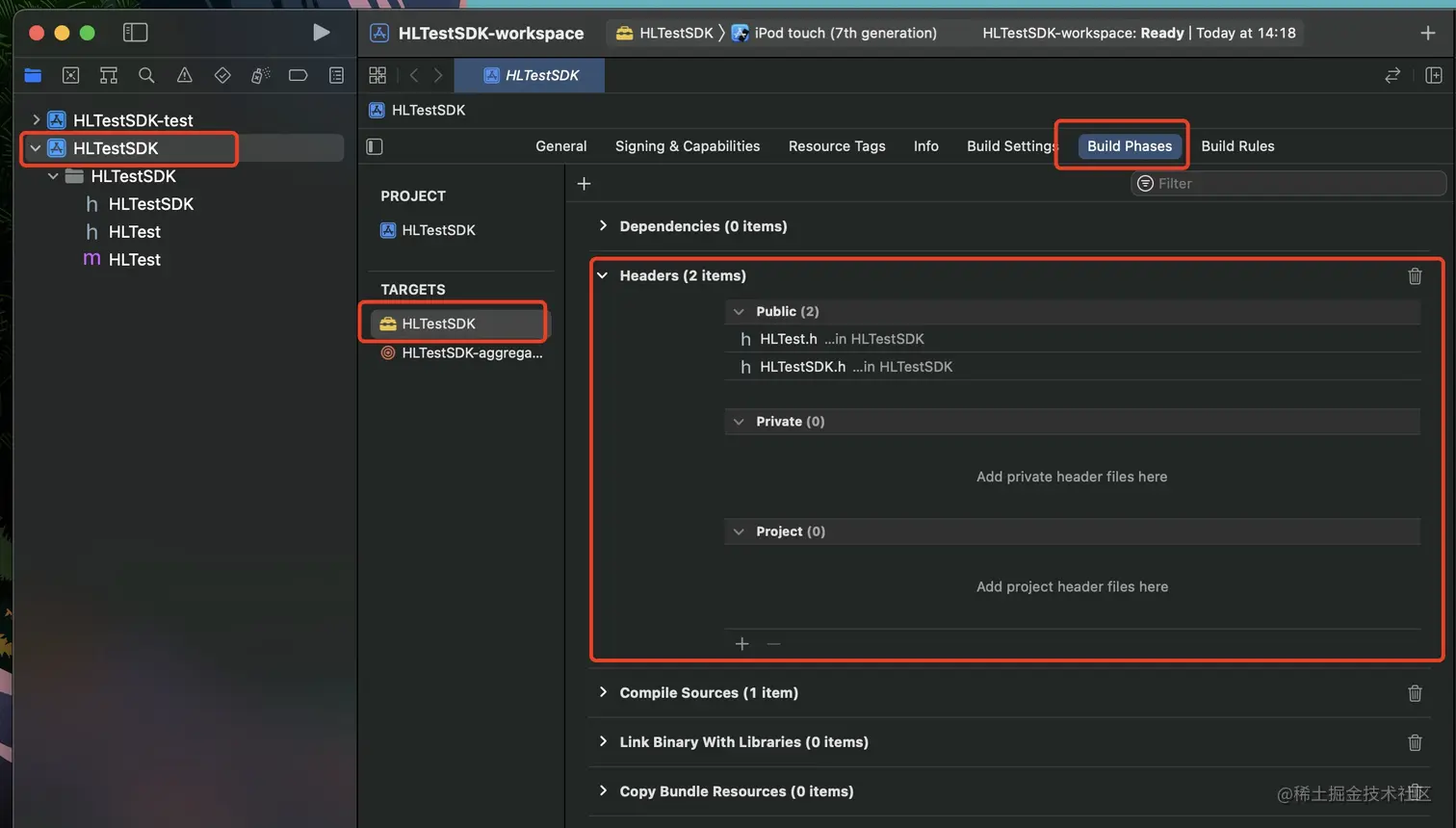Click the HLTestSDK breadcrumb in jump bar

[x=418, y=110]
